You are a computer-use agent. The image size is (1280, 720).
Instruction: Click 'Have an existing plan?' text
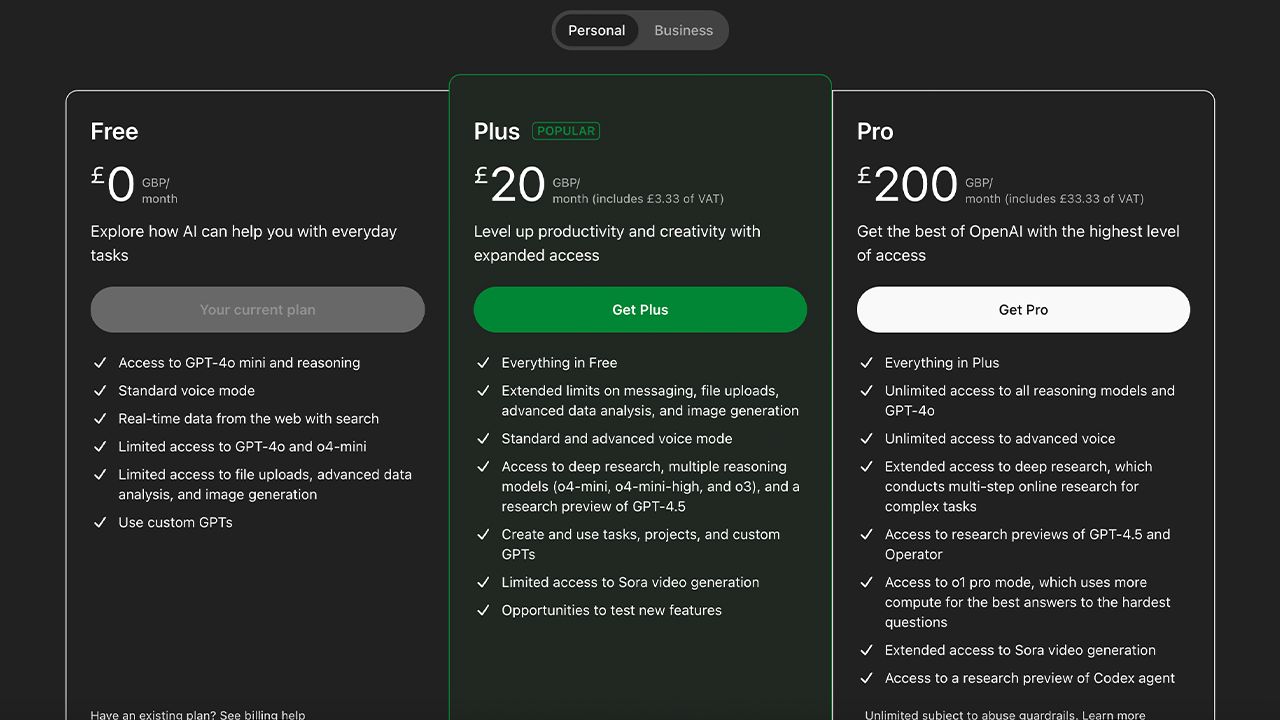(x=153, y=715)
